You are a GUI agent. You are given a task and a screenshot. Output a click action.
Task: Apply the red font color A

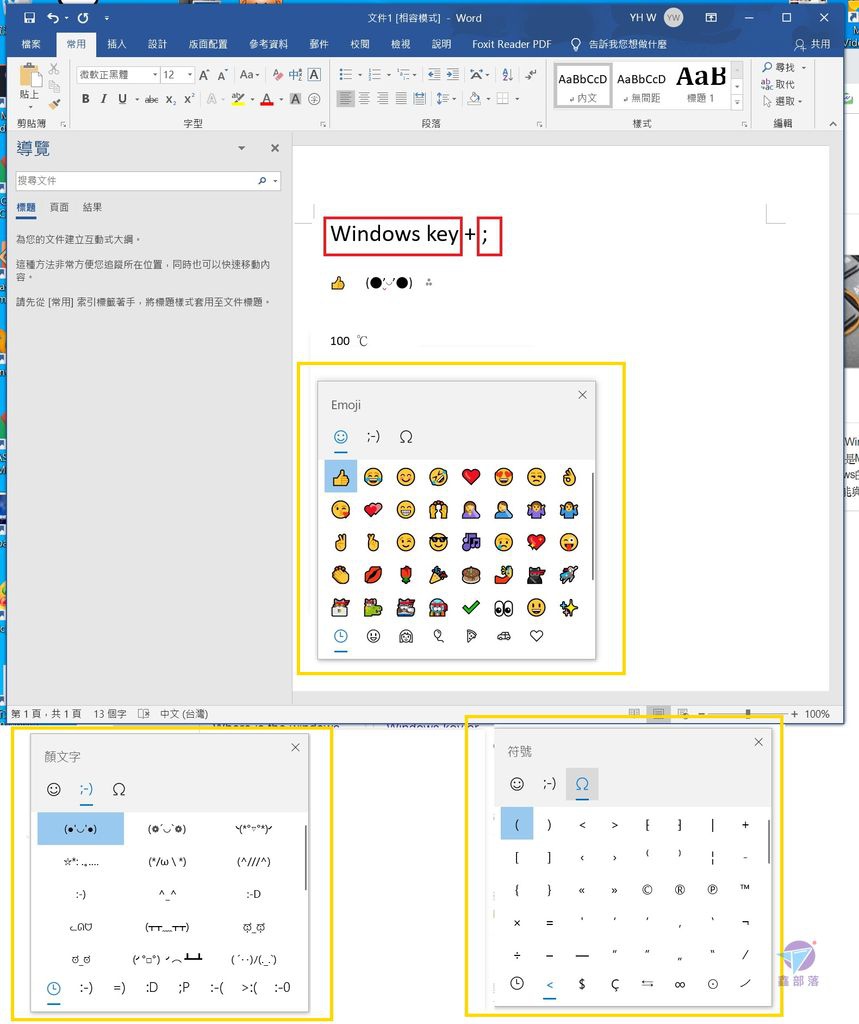(267, 99)
